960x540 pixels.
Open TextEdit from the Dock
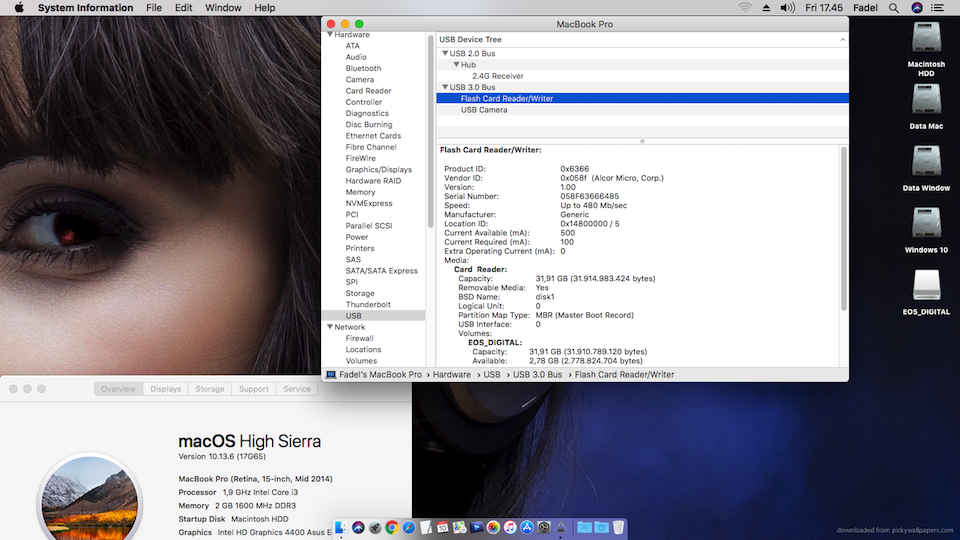tap(426, 528)
